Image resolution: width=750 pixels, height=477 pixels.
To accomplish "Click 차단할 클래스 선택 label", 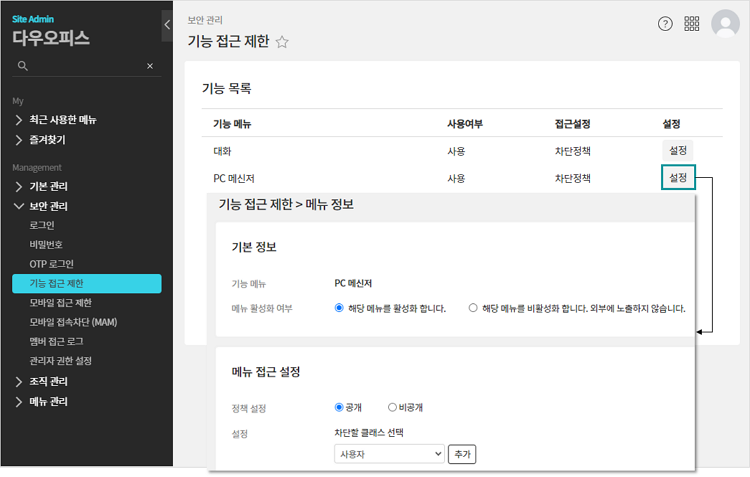I will coord(369,433).
